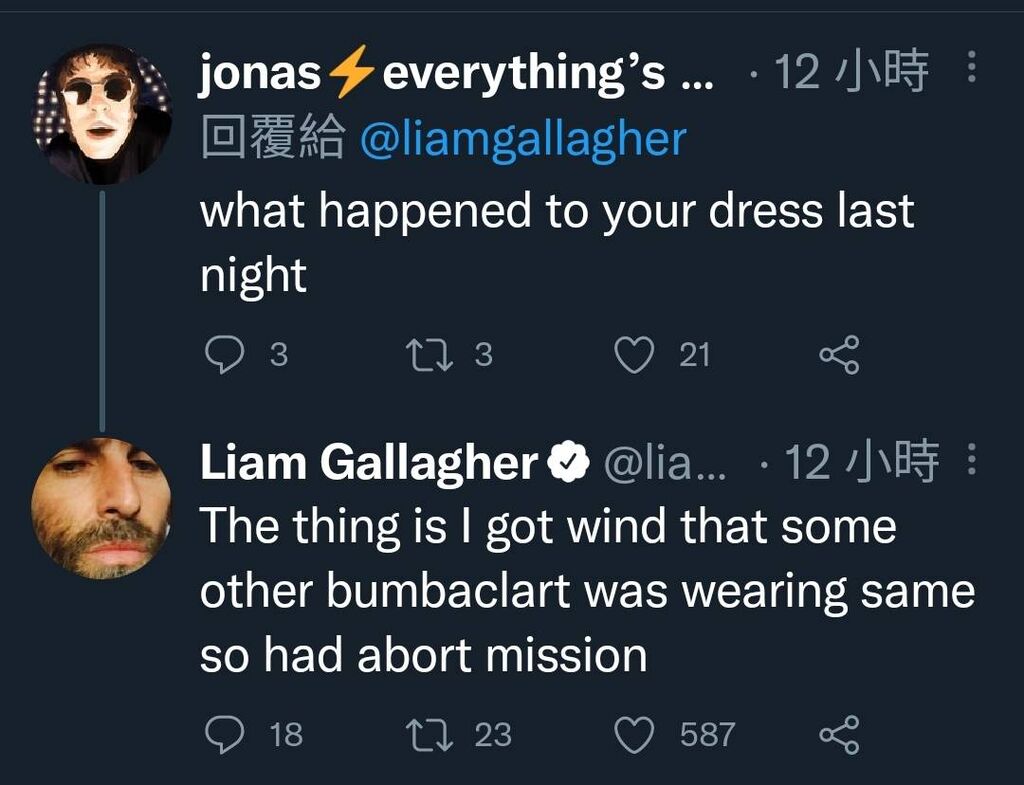Click Liam's truncated @lia... handle
The height and width of the screenshot is (785, 1024).
(x=665, y=463)
